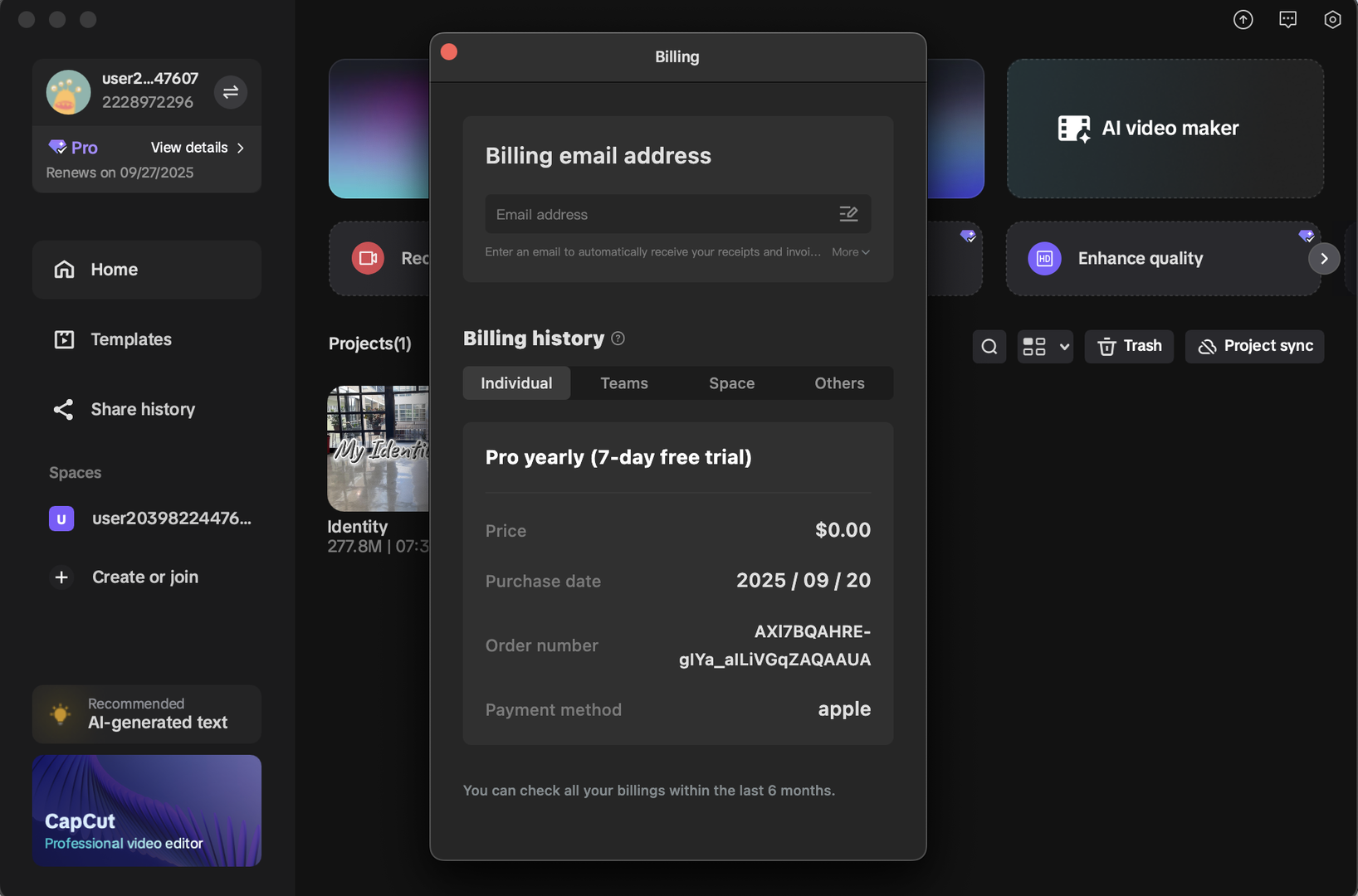
Task: Click the Projects(1) heading
Action: pyautogui.click(x=369, y=343)
